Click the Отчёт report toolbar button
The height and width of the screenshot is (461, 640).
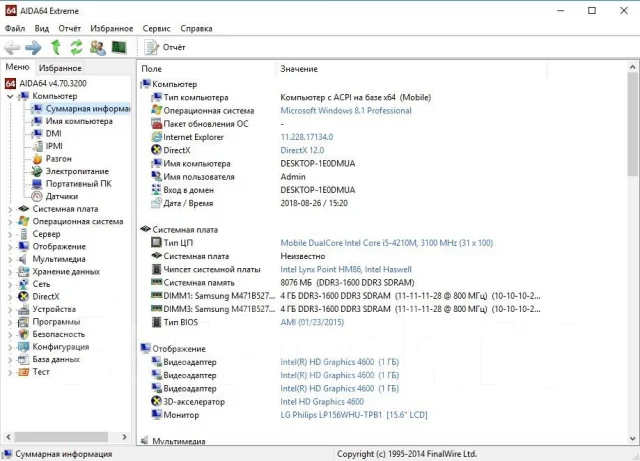click(x=165, y=47)
